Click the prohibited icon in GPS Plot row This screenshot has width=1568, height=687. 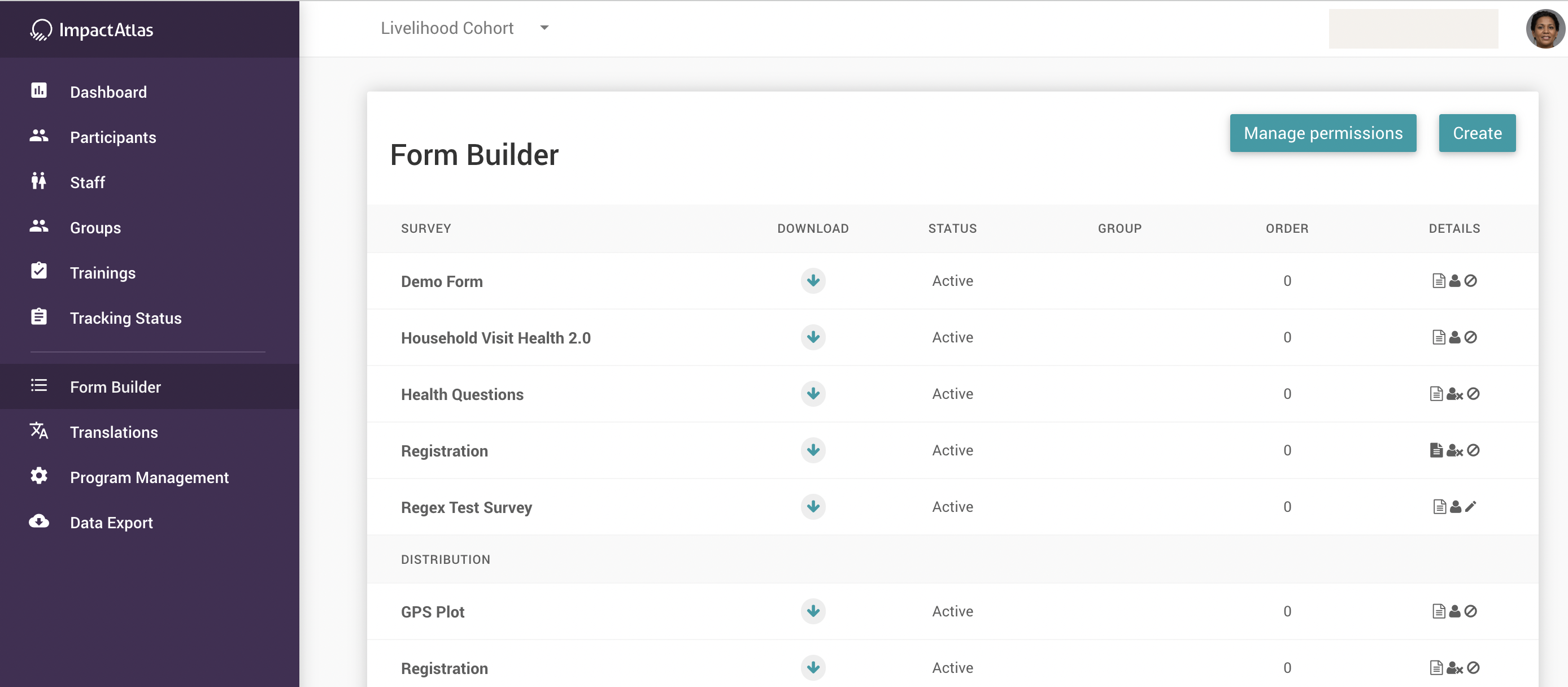point(1471,611)
